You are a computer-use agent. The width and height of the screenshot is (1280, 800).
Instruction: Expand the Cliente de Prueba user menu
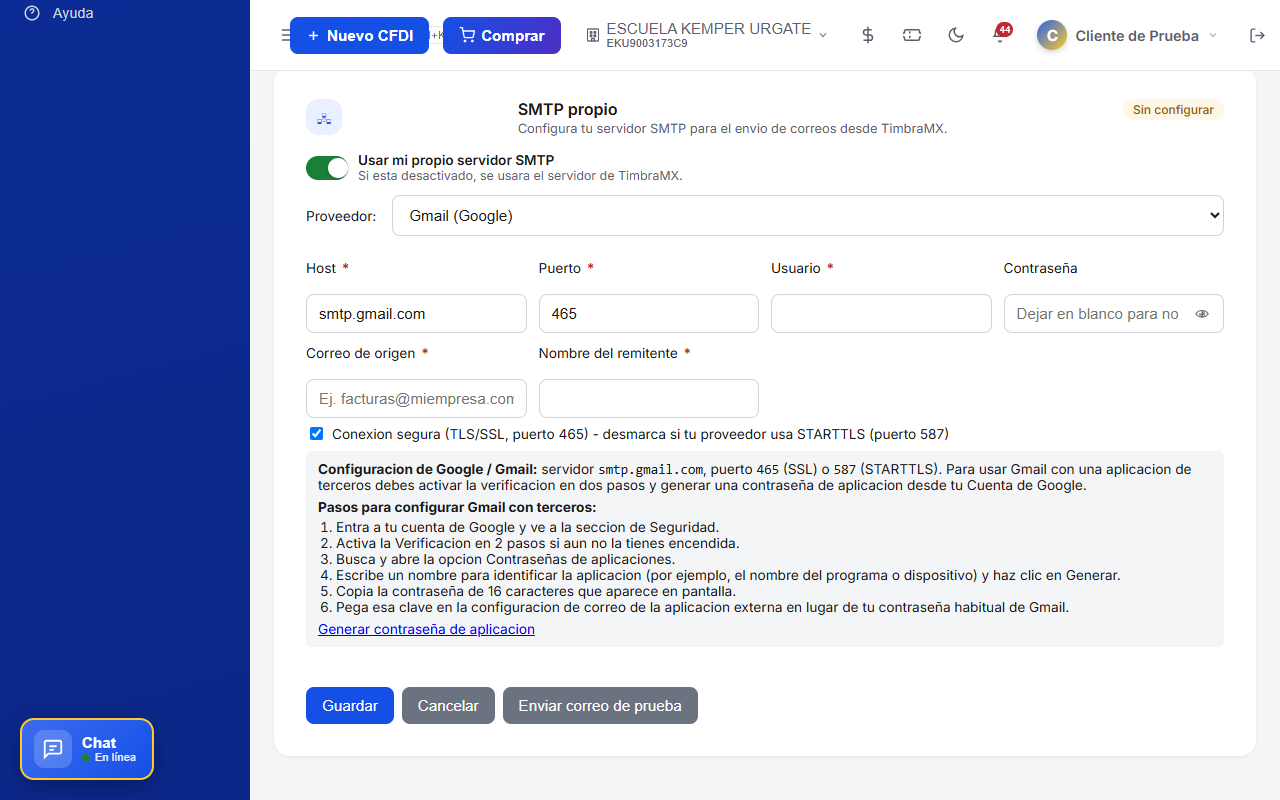[1127, 35]
